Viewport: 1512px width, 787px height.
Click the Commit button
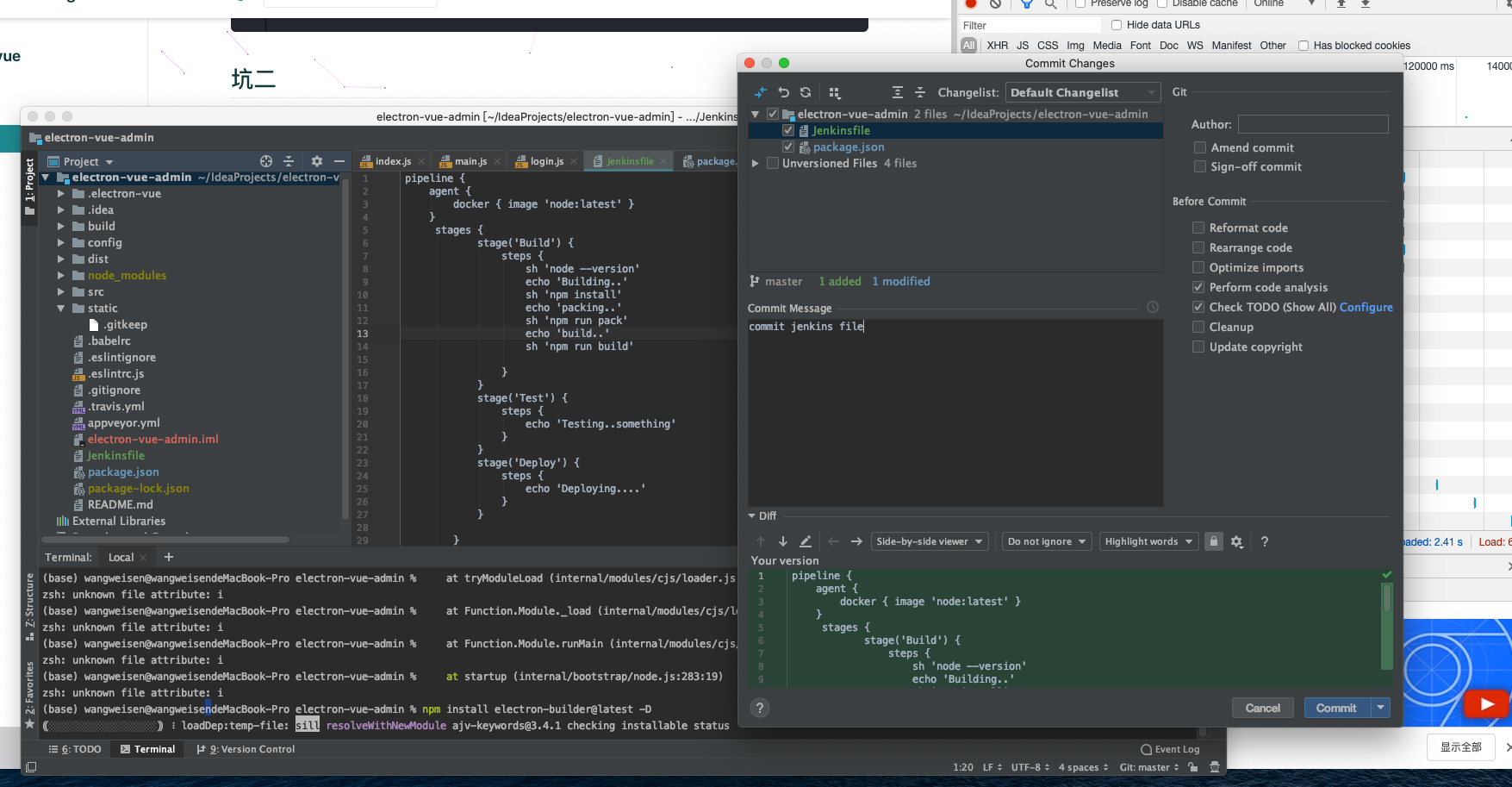click(1336, 708)
